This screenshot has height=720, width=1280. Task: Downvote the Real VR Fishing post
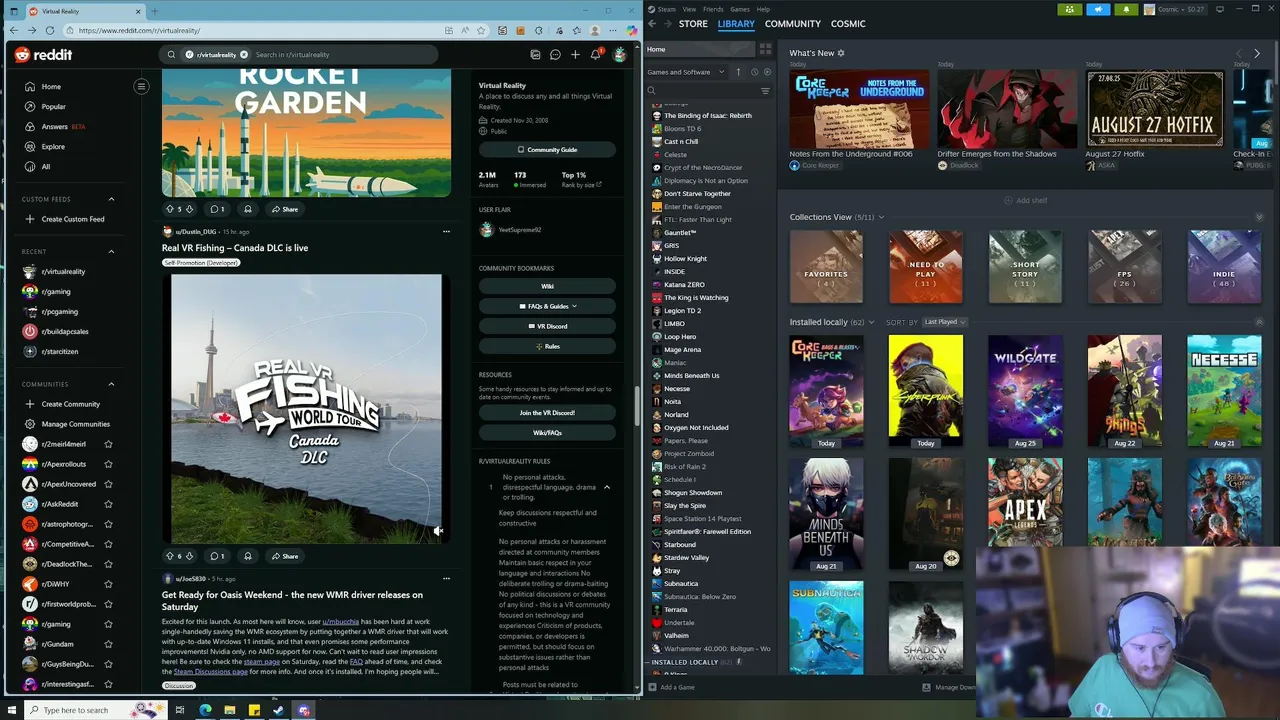click(189, 556)
